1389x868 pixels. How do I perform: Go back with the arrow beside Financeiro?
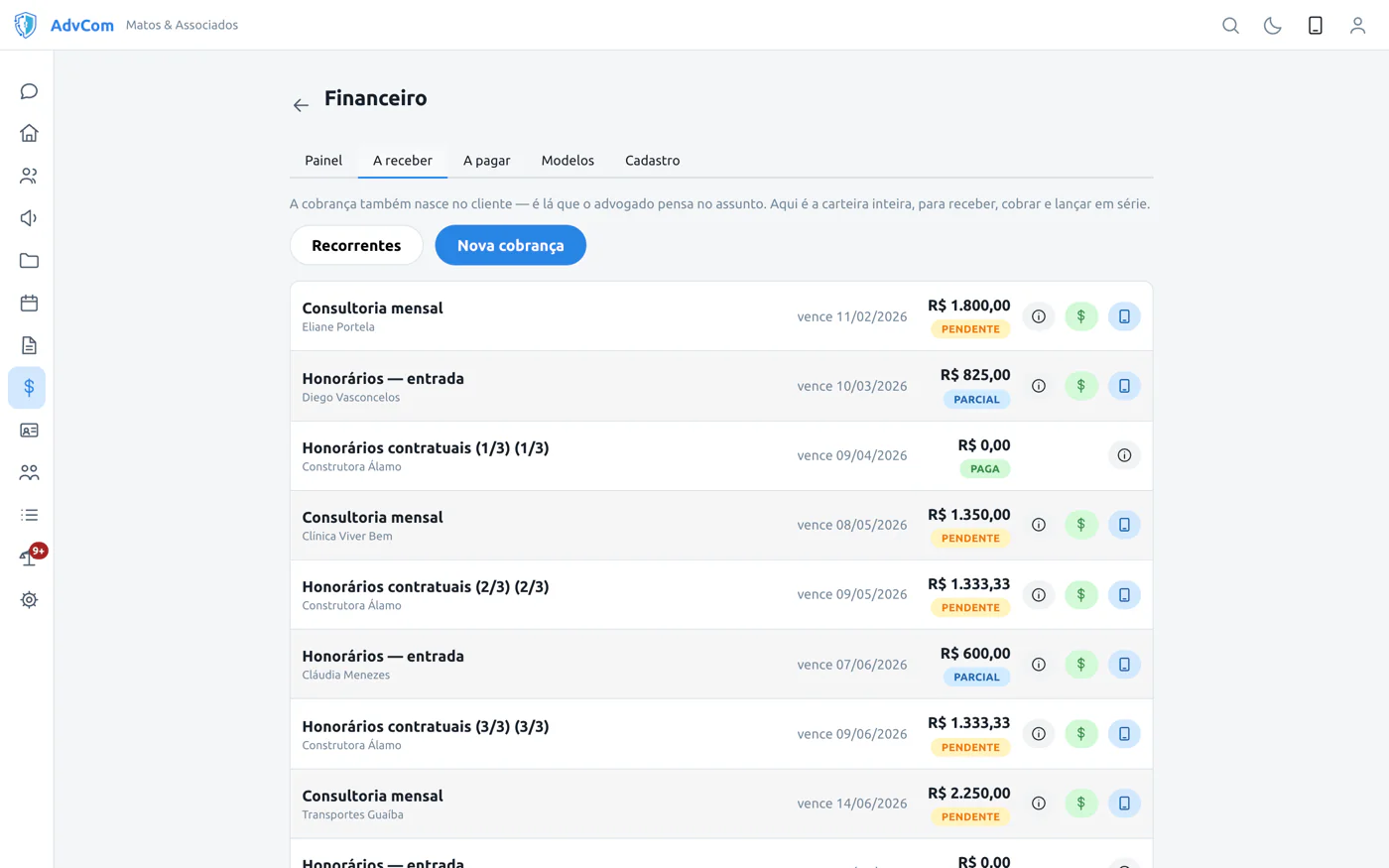click(301, 105)
